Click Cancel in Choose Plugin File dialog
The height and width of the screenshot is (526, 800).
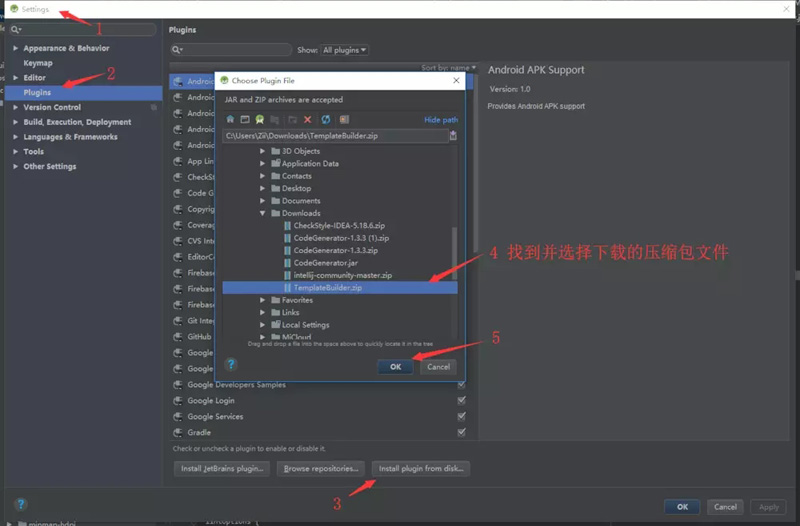tap(438, 367)
